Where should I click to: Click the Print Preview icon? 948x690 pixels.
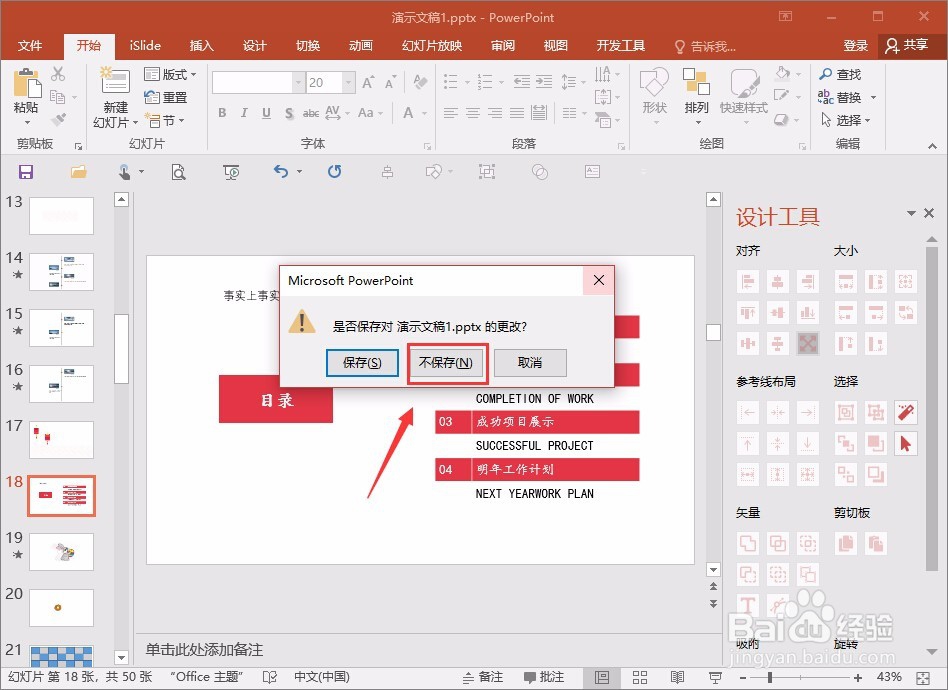pyautogui.click(x=178, y=172)
